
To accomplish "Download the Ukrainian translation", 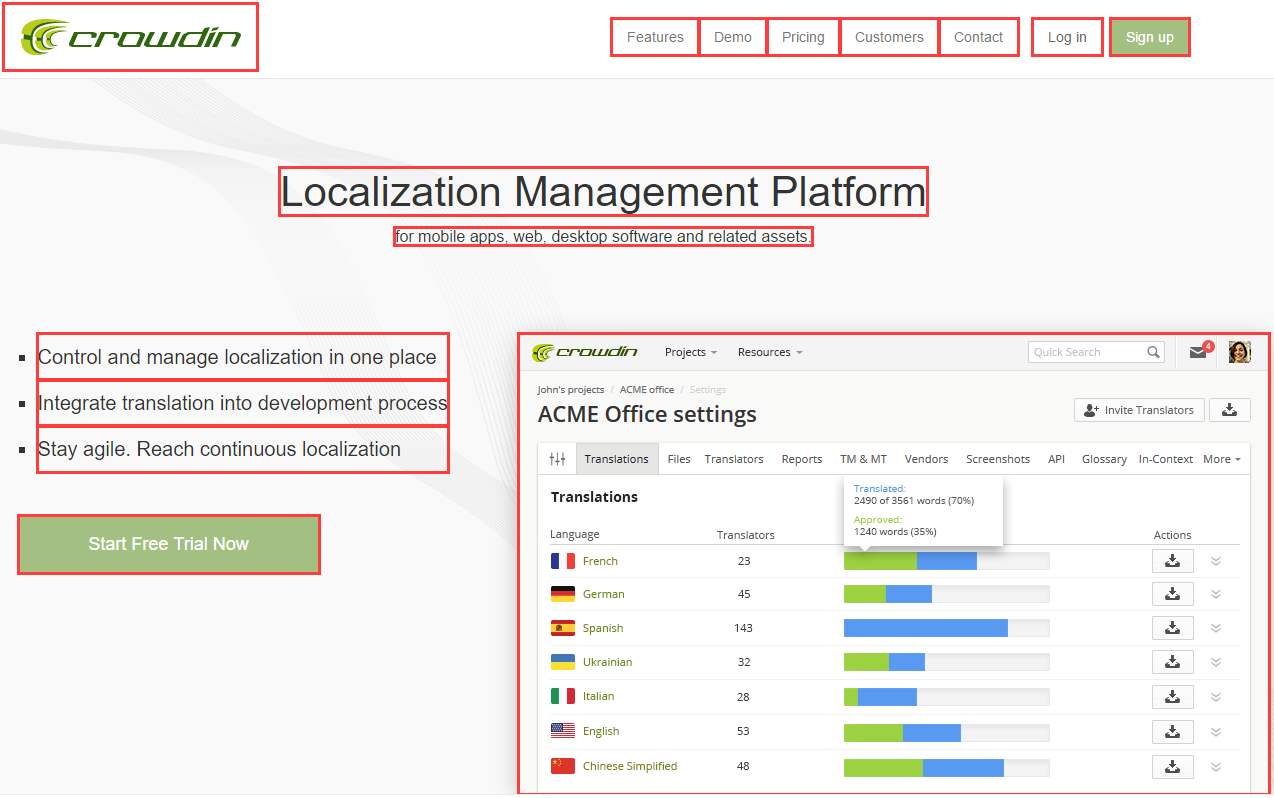I will click(1173, 662).
